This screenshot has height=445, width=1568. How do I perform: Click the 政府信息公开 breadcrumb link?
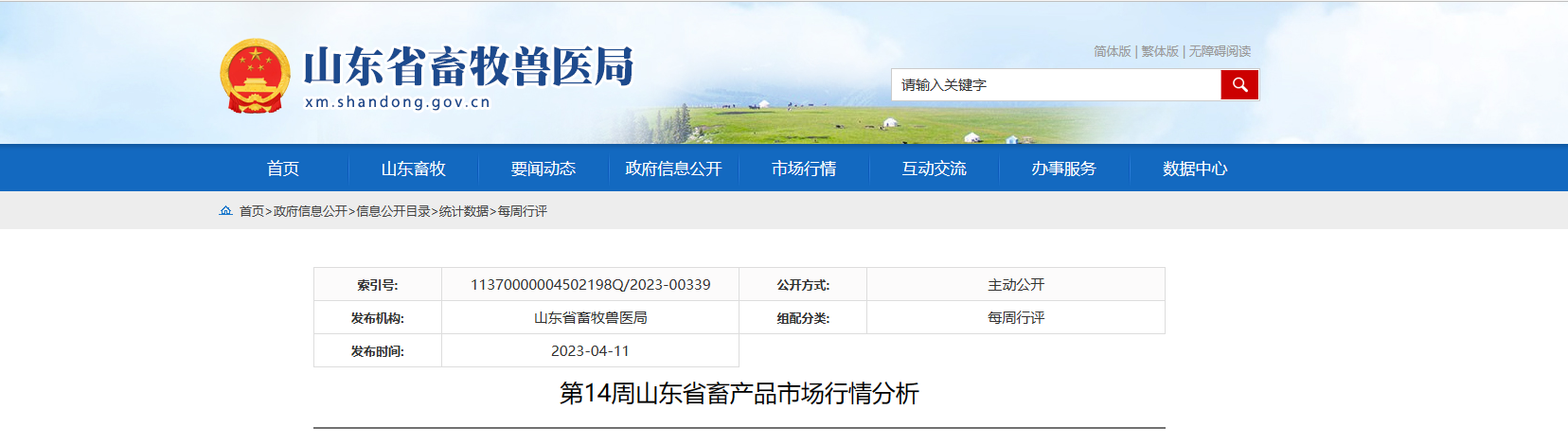[x=311, y=211]
